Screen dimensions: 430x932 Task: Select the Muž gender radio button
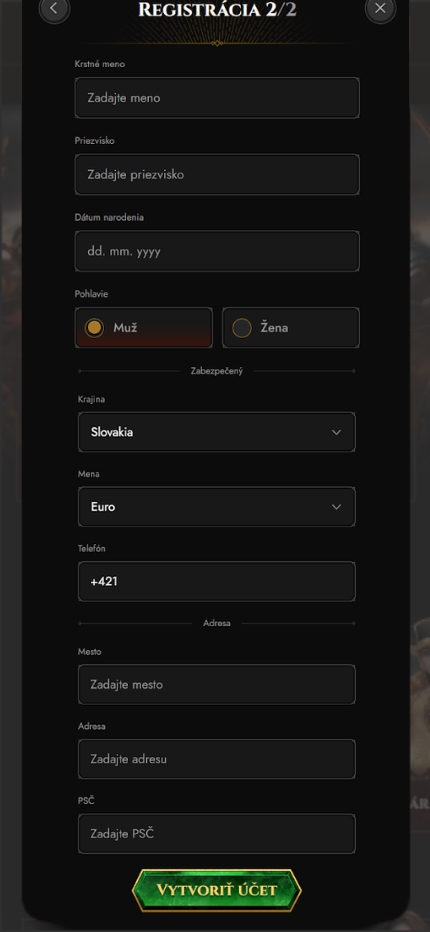pos(94,328)
